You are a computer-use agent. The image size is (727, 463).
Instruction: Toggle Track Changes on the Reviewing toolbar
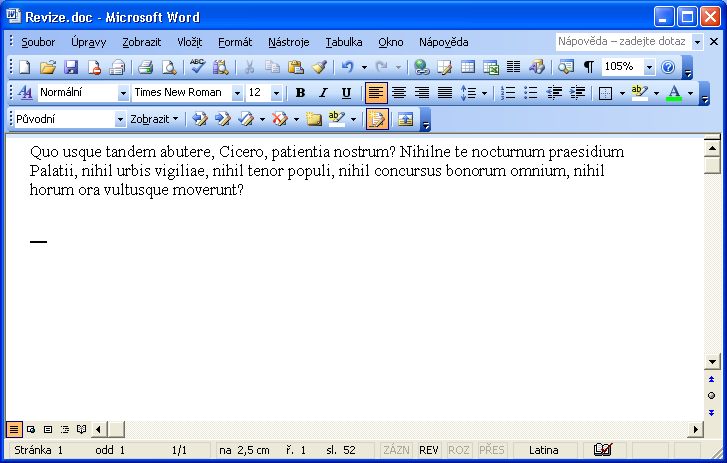[x=377, y=119]
